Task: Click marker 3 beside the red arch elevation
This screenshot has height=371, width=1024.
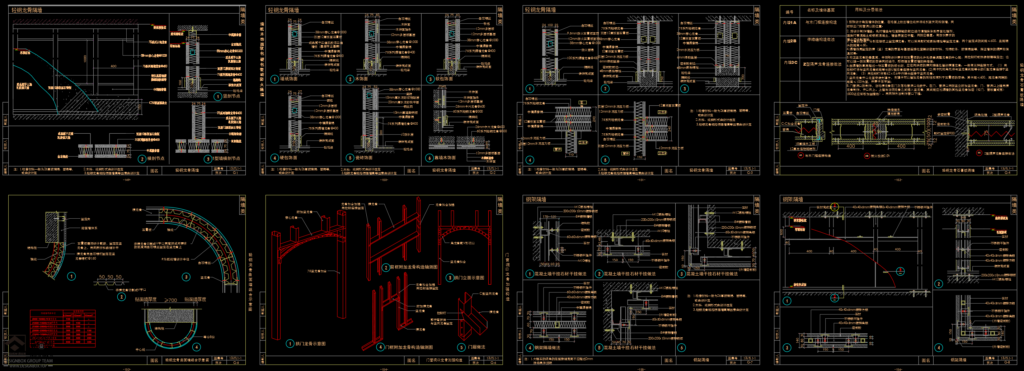Action: tap(449, 277)
